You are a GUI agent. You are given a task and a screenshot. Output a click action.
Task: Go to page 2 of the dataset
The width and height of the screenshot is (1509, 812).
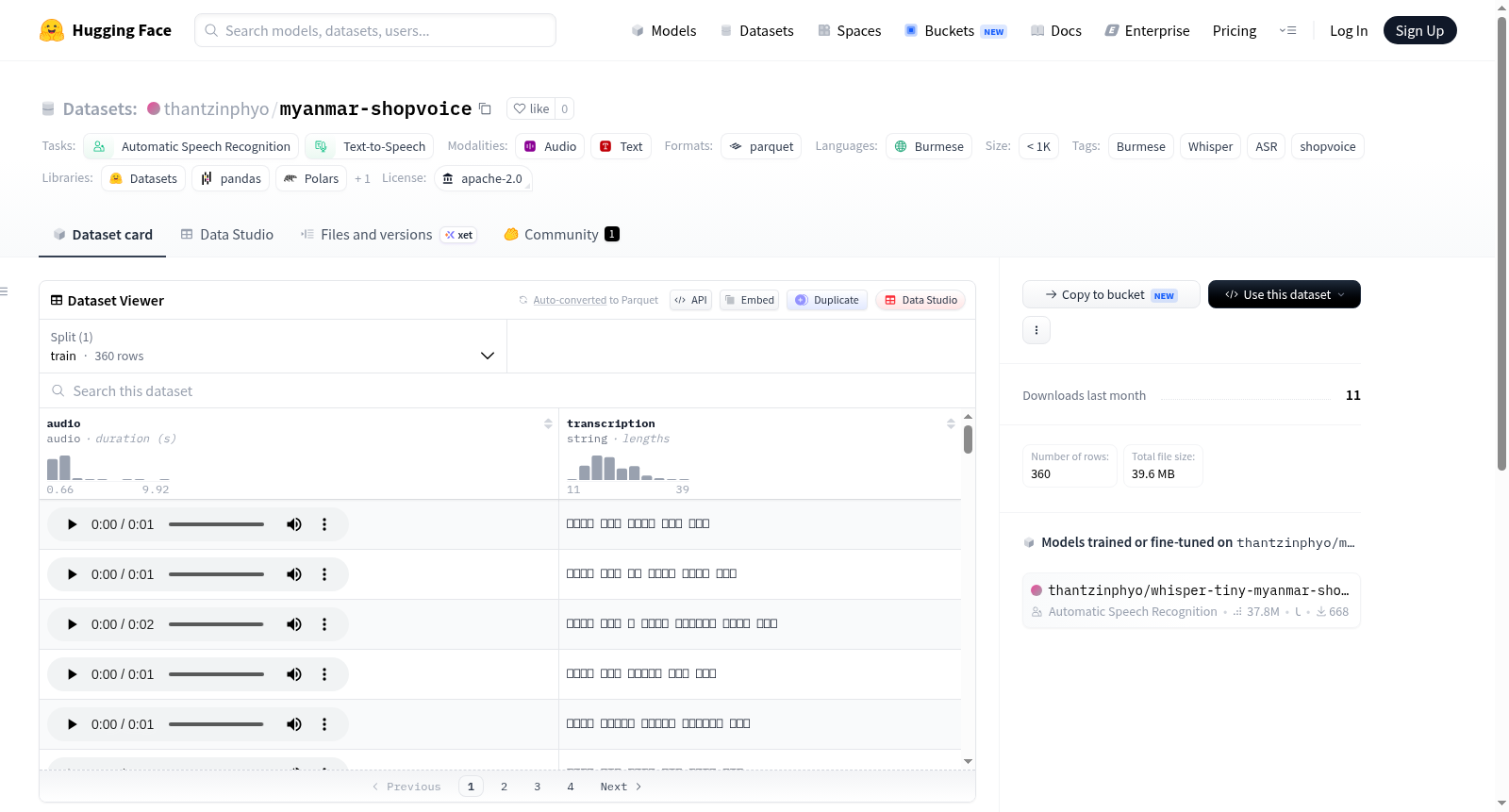pyautogui.click(x=505, y=787)
